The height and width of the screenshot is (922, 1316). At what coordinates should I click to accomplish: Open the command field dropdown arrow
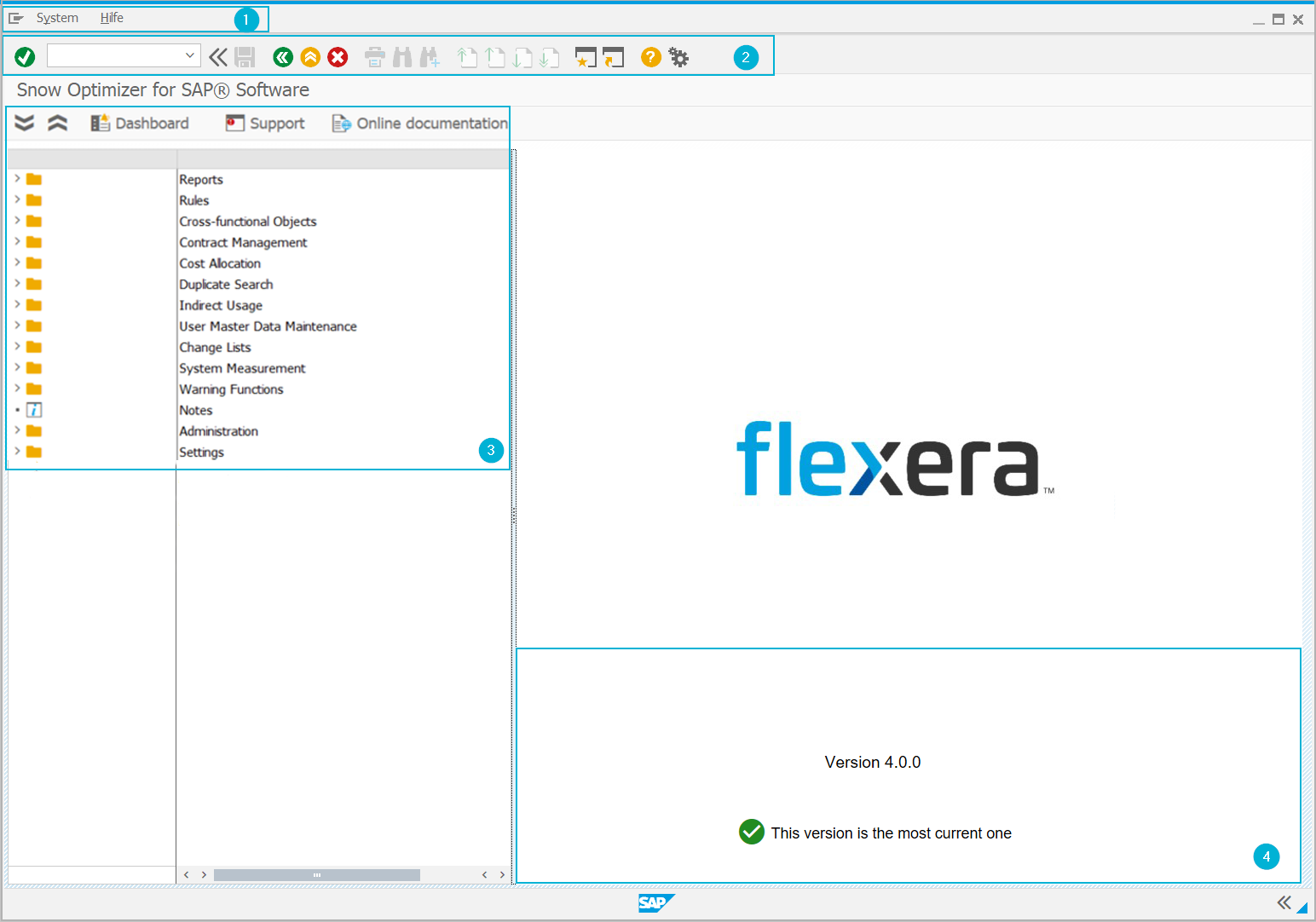pos(190,55)
